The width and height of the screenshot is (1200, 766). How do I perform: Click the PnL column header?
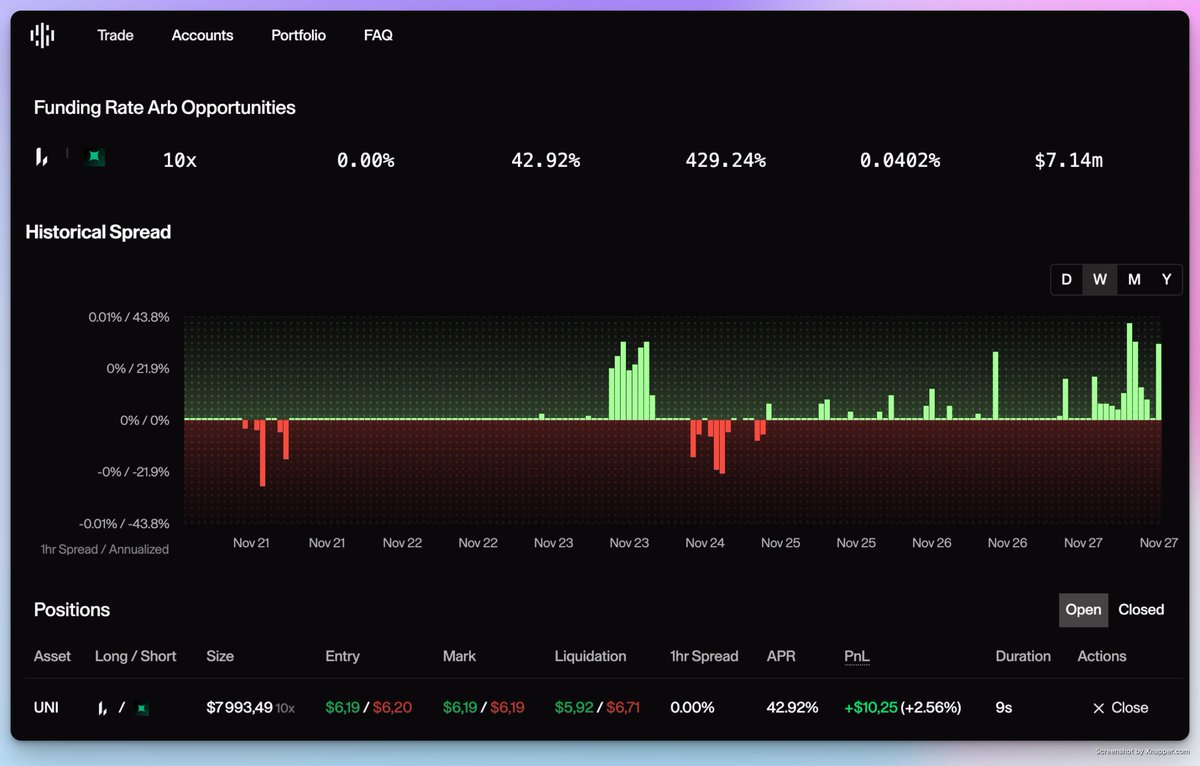point(857,656)
